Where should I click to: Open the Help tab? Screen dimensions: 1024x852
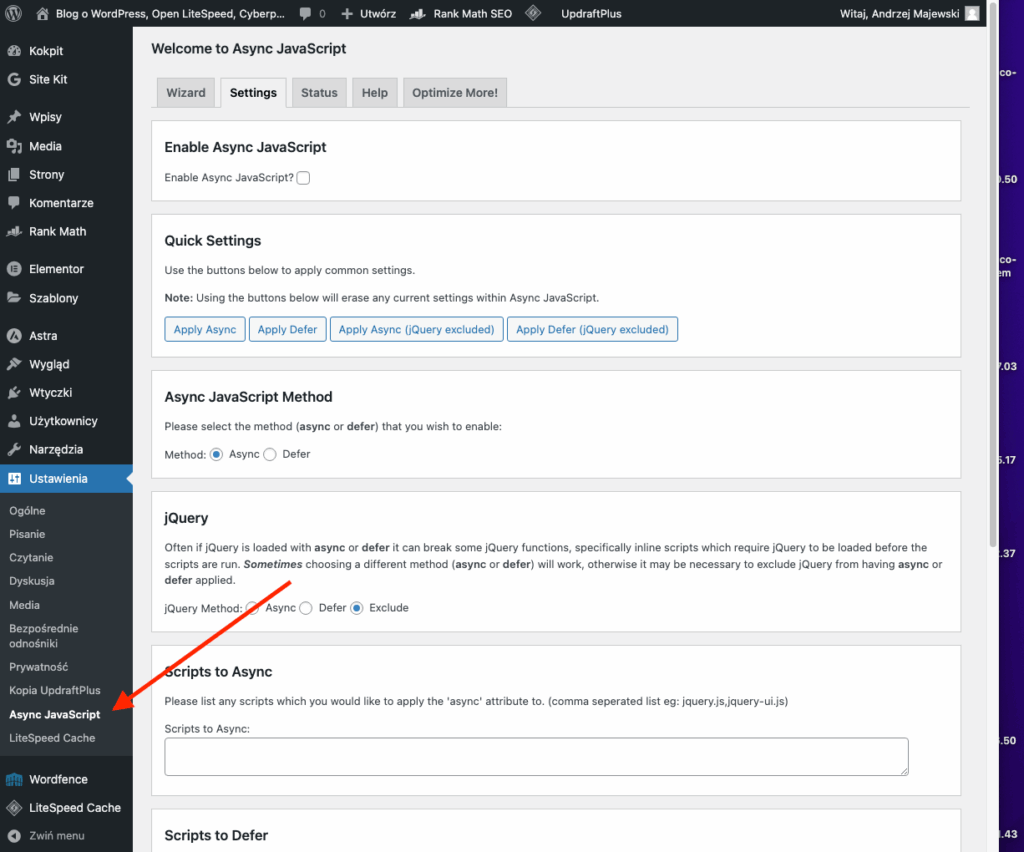[375, 93]
